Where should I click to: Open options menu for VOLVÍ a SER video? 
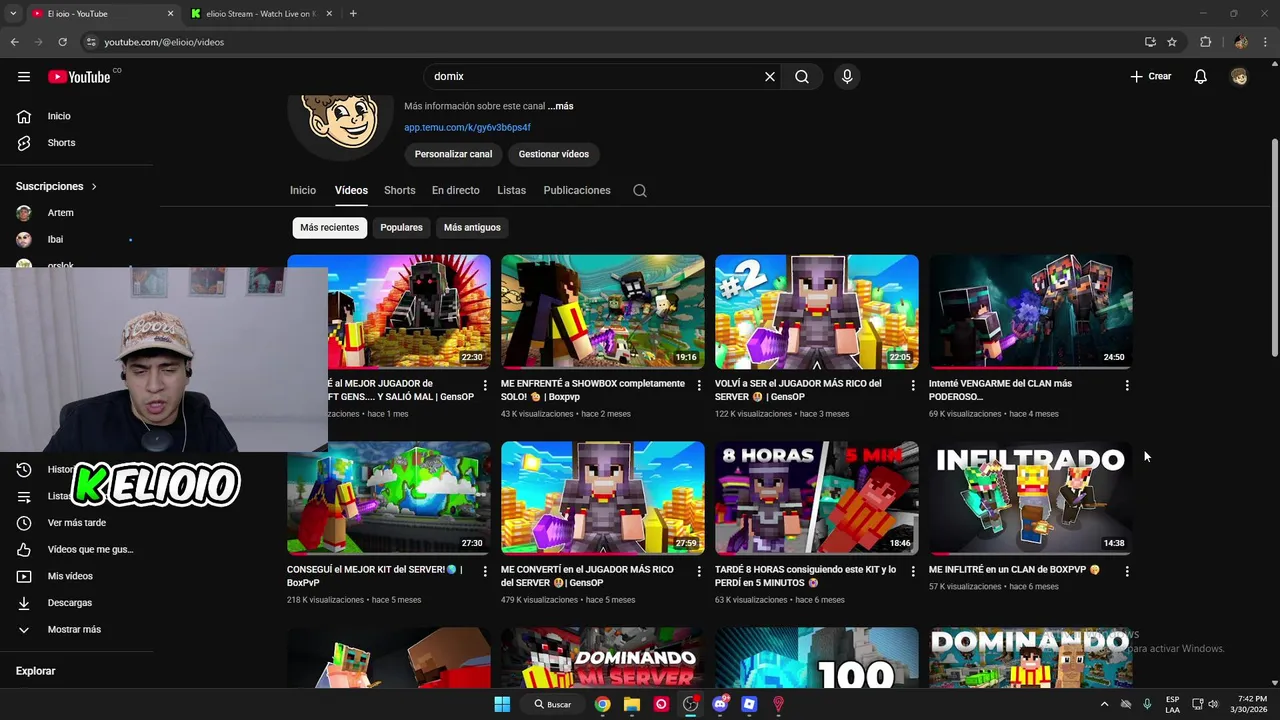(x=913, y=385)
